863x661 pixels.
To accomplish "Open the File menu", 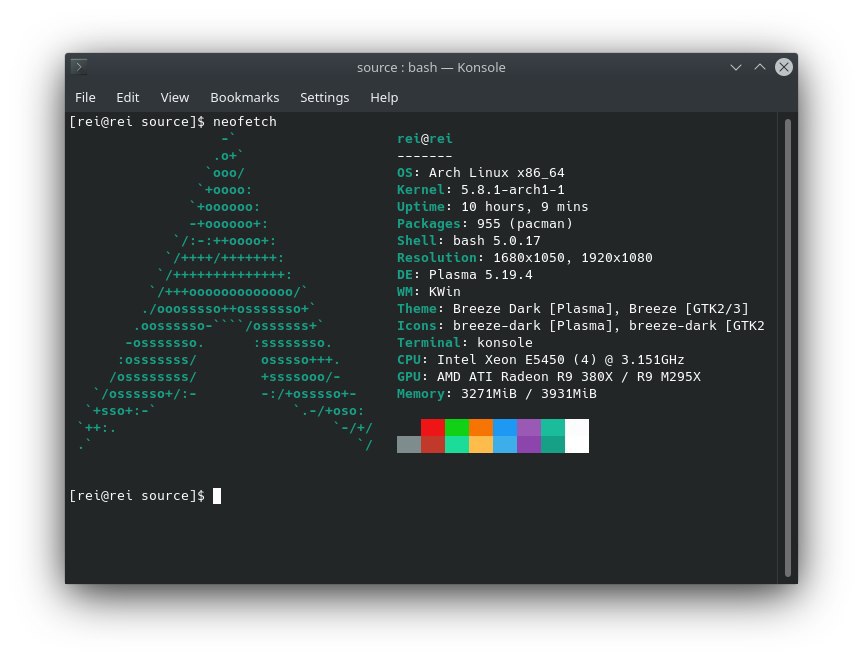I will point(85,97).
